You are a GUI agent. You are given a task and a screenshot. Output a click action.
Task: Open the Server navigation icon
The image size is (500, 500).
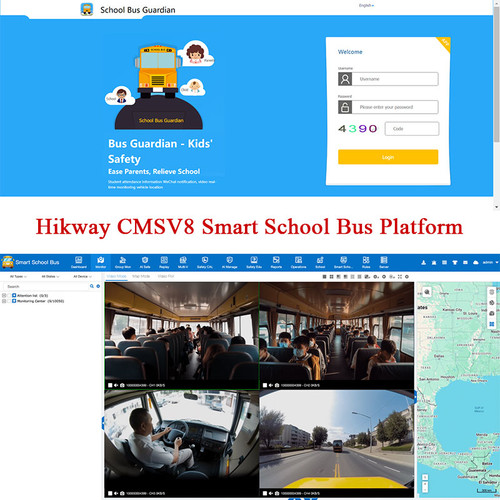coord(384,262)
